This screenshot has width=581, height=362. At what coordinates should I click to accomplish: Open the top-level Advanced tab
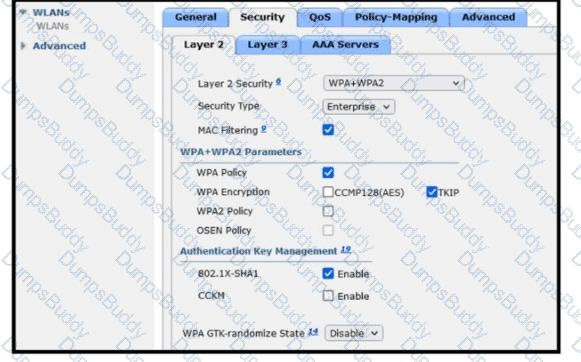click(488, 17)
